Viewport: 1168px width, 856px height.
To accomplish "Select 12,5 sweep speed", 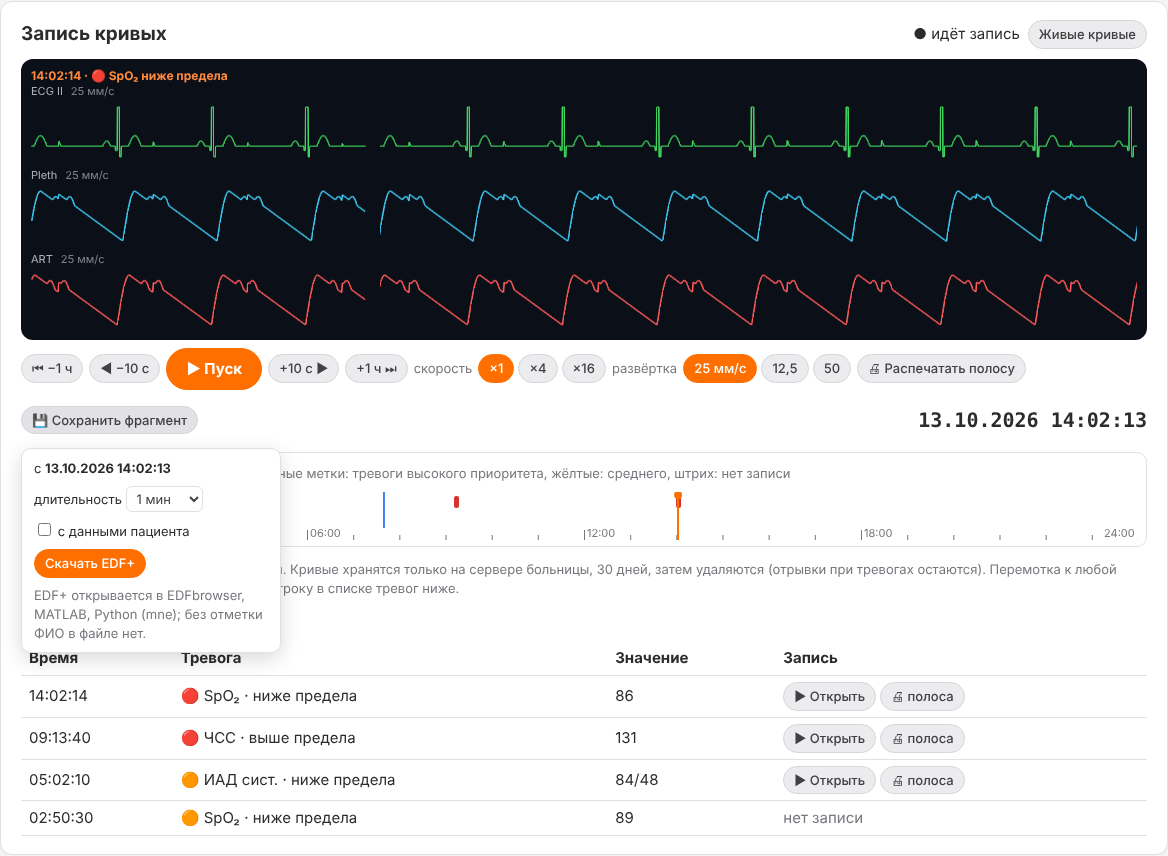I will [x=784, y=369].
